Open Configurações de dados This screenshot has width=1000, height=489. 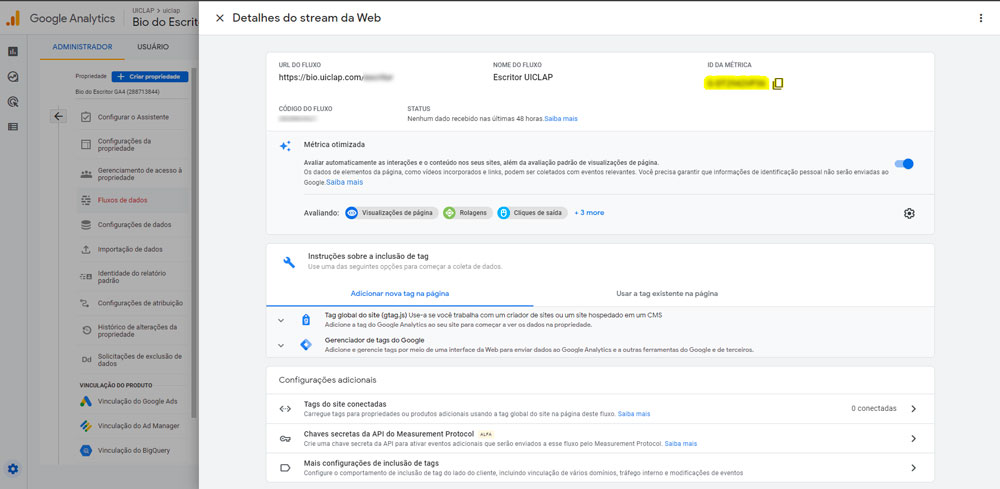(x=133, y=225)
